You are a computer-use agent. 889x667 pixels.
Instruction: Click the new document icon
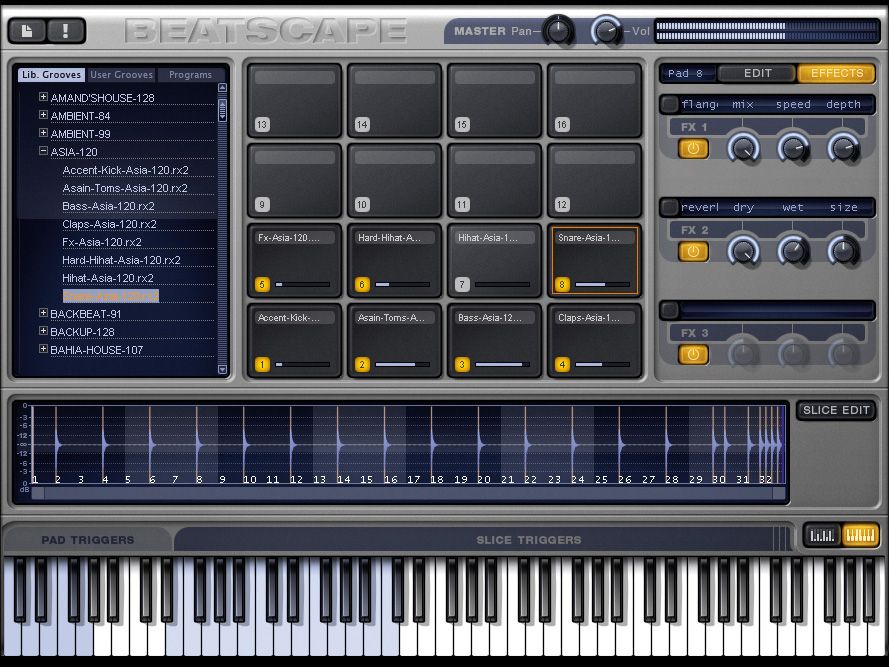pos(27,31)
